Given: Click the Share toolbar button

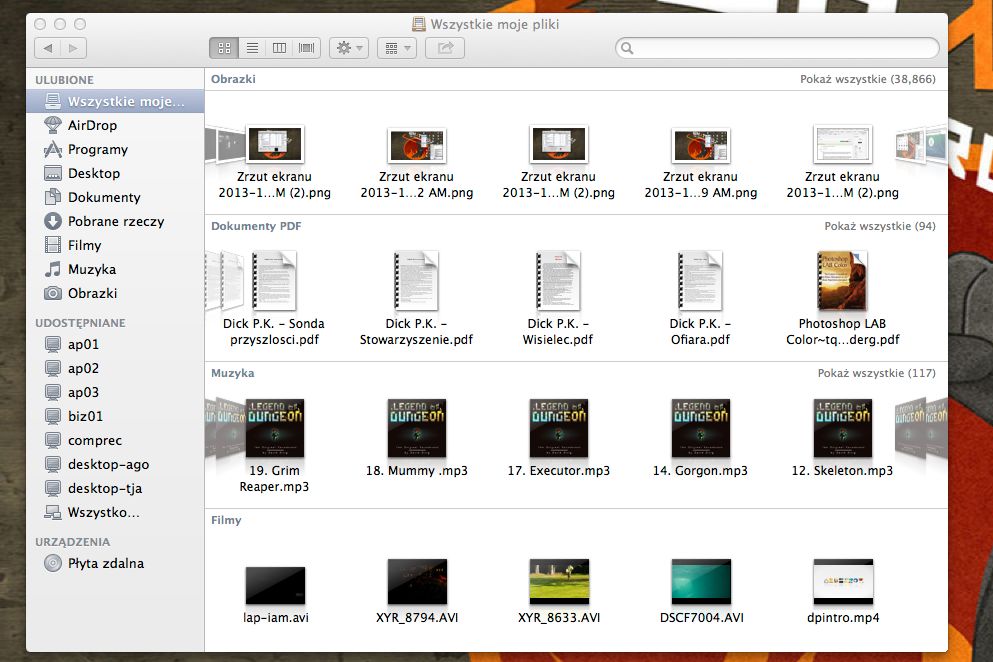Looking at the screenshot, I should pos(445,48).
